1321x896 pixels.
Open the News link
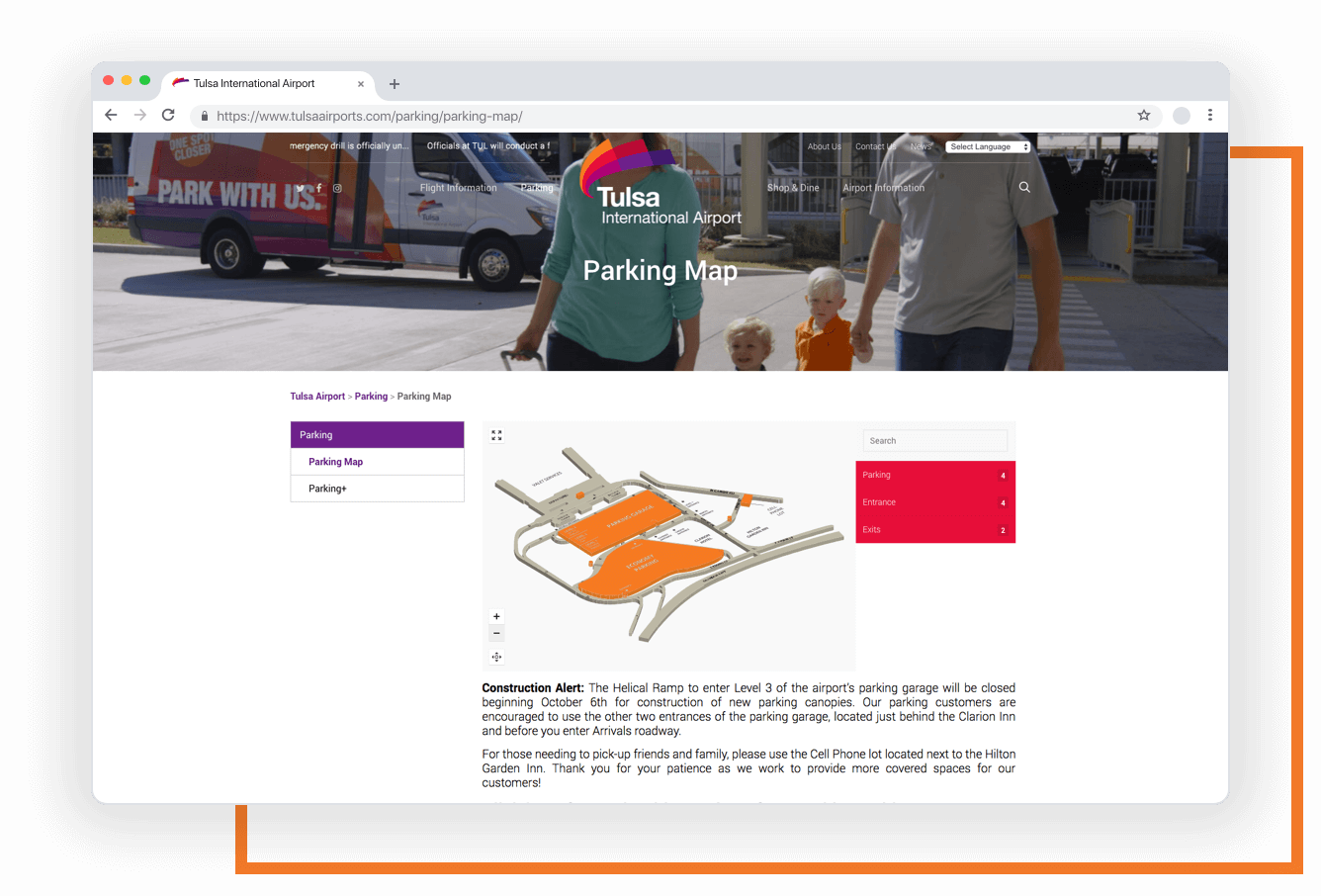[x=922, y=146]
